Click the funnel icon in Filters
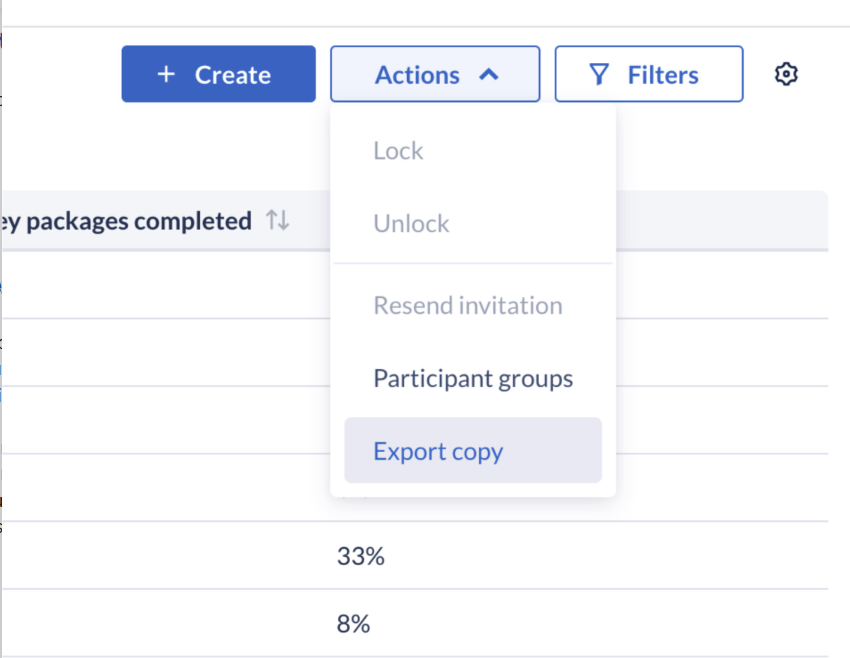Image resolution: width=850 pixels, height=658 pixels. pyautogui.click(x=599, y=75)
